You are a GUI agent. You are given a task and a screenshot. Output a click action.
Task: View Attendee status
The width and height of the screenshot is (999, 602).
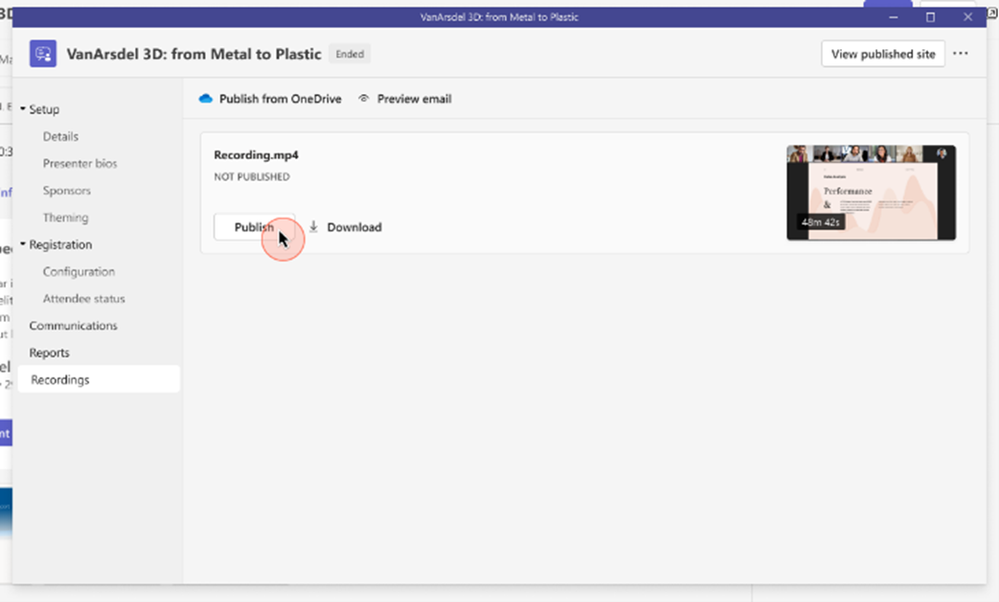[x=84, y=298]
